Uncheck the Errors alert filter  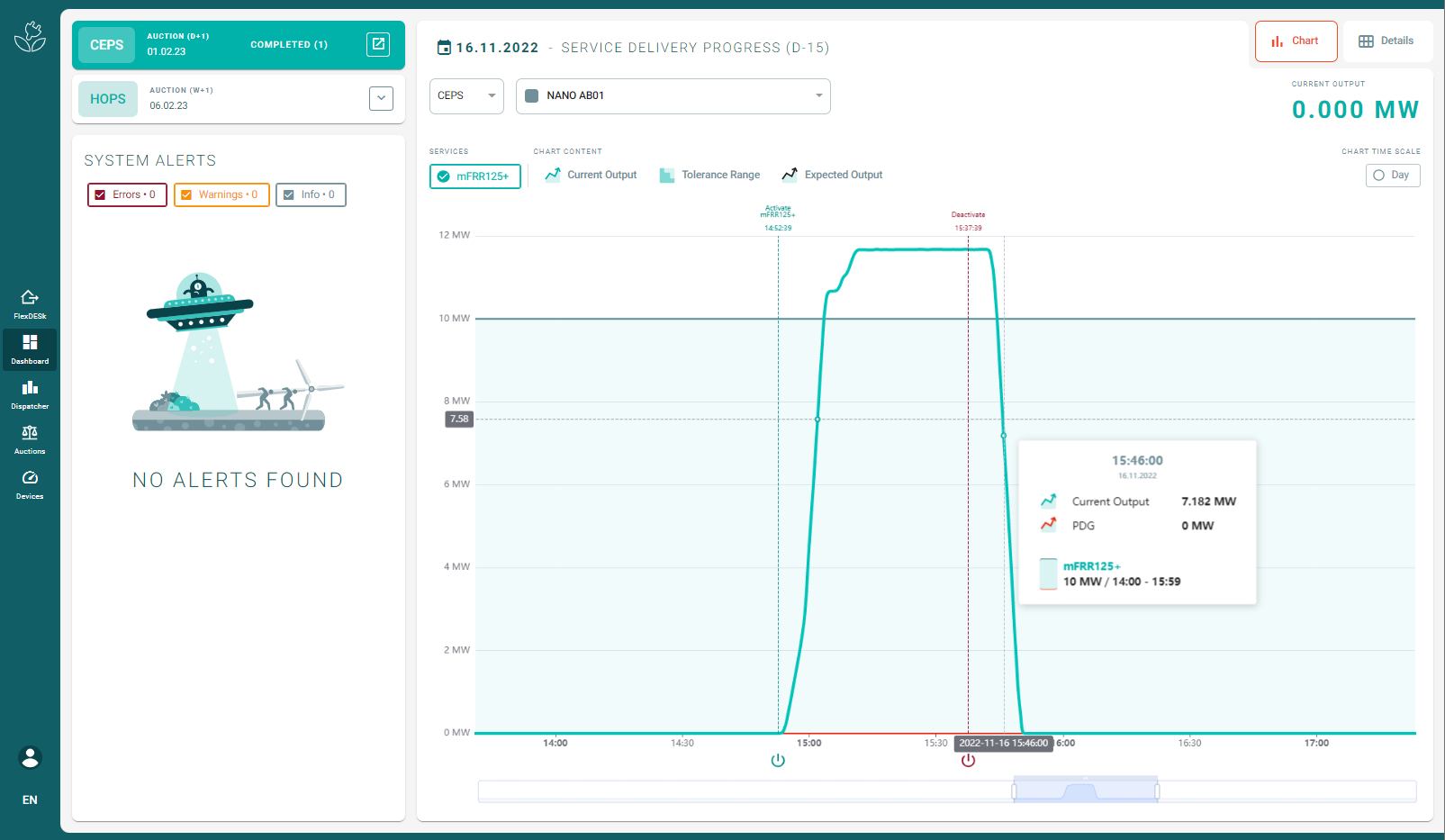pos(127,194)
